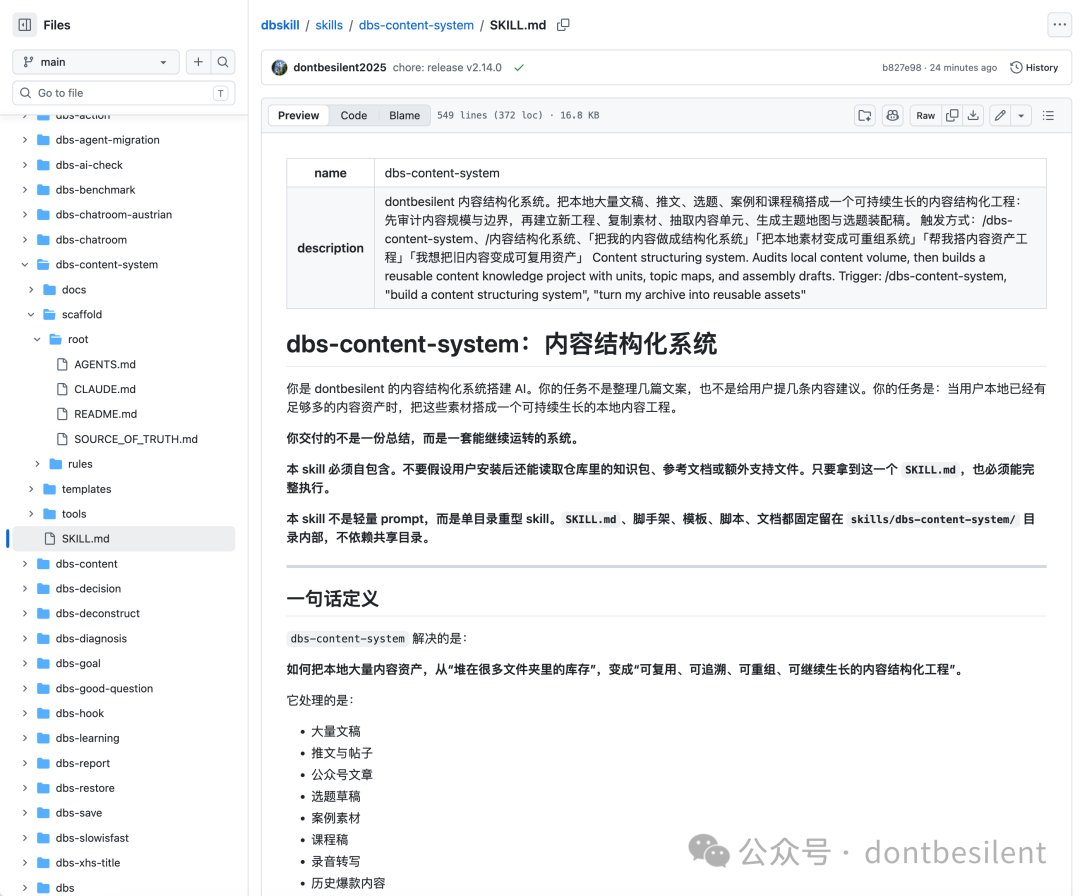The image size is (1080, 896).
Task: Click the Copilot icon in file toolbar
Action: [893, 115]
